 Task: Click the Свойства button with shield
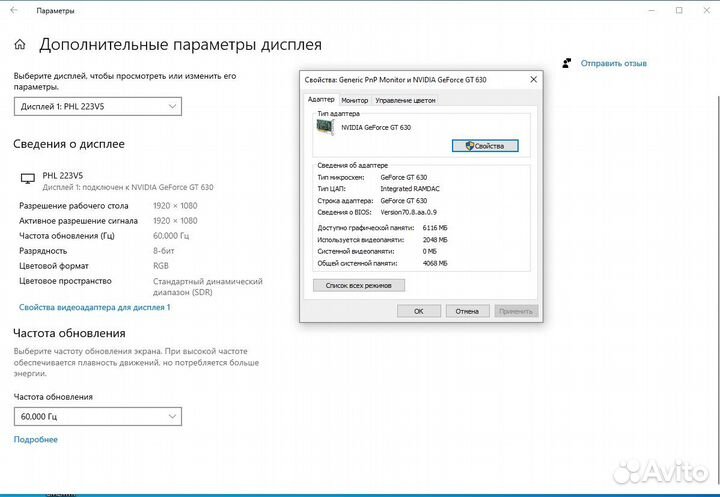[x=485, y=146]
